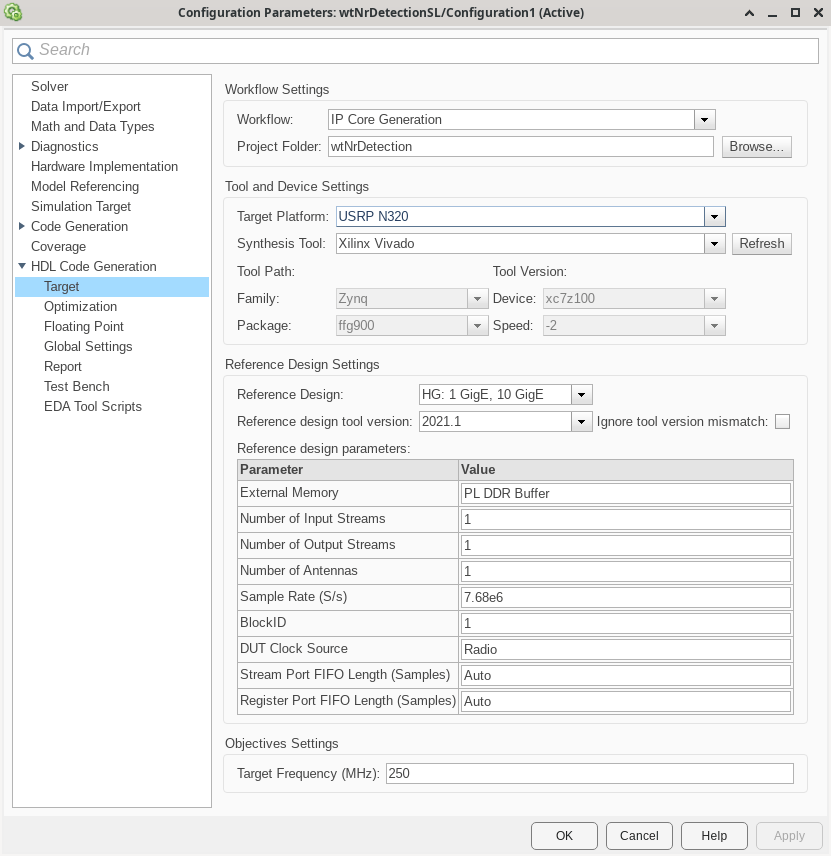
Task: Click the Help button
Action: 714,836
